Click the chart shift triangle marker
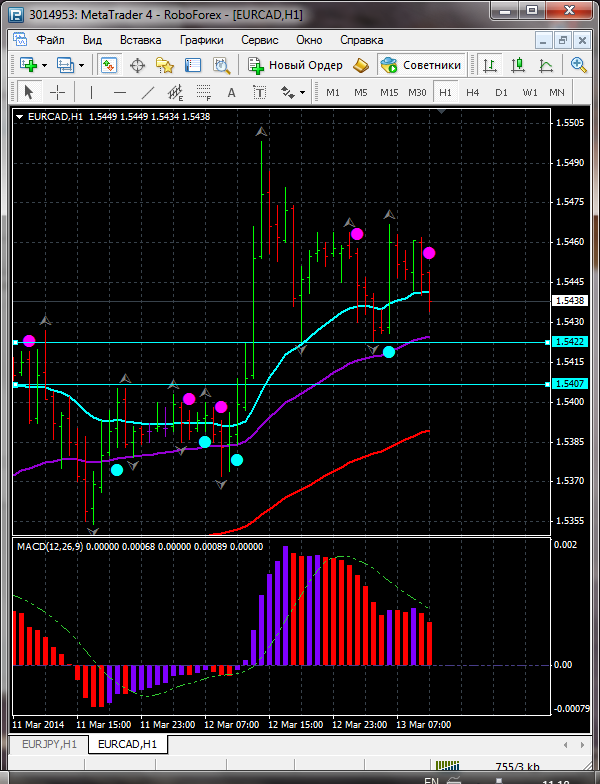 441,112
